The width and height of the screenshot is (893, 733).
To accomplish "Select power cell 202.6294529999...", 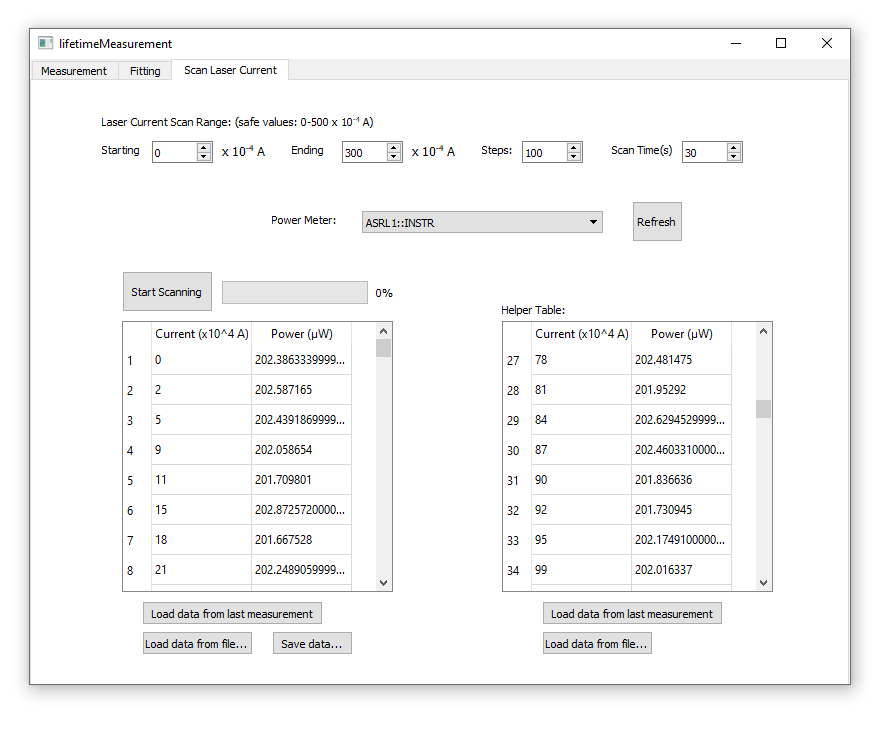I will (x=681, y=420).
